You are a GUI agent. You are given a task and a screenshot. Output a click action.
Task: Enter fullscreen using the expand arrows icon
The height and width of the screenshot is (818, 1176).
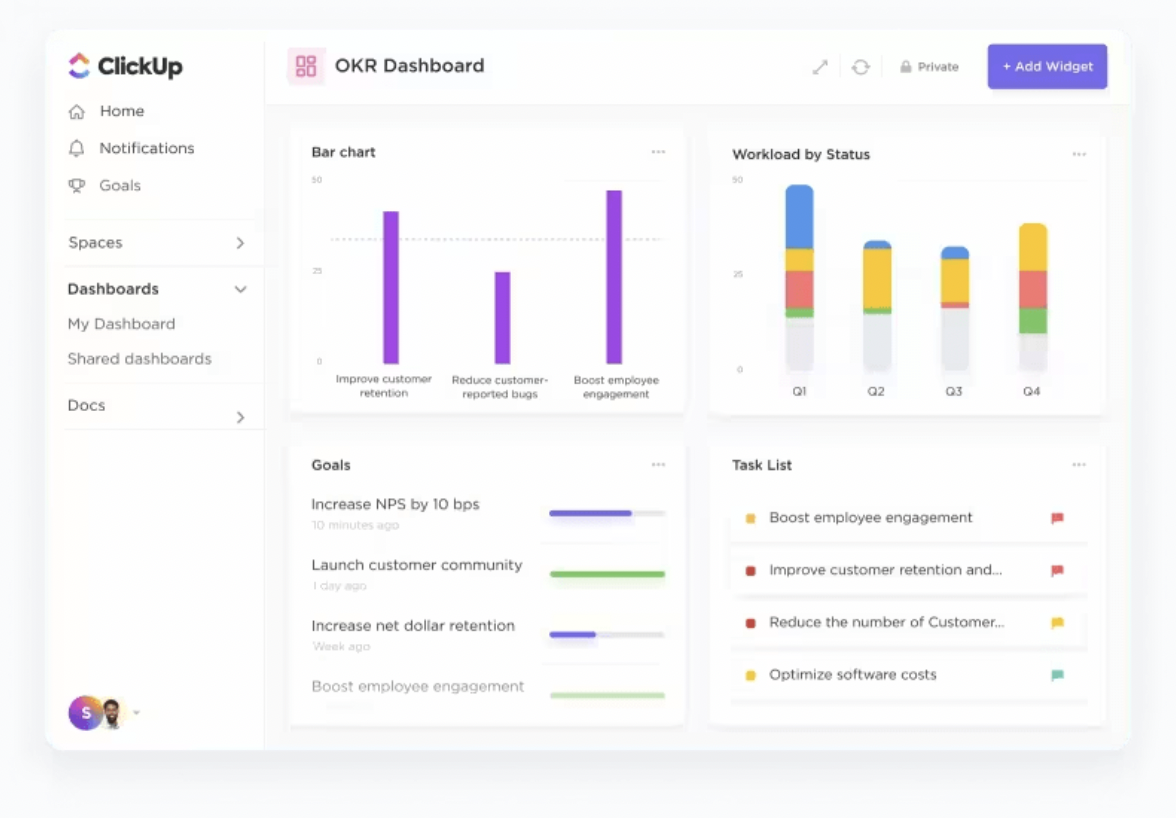(820, 66)
